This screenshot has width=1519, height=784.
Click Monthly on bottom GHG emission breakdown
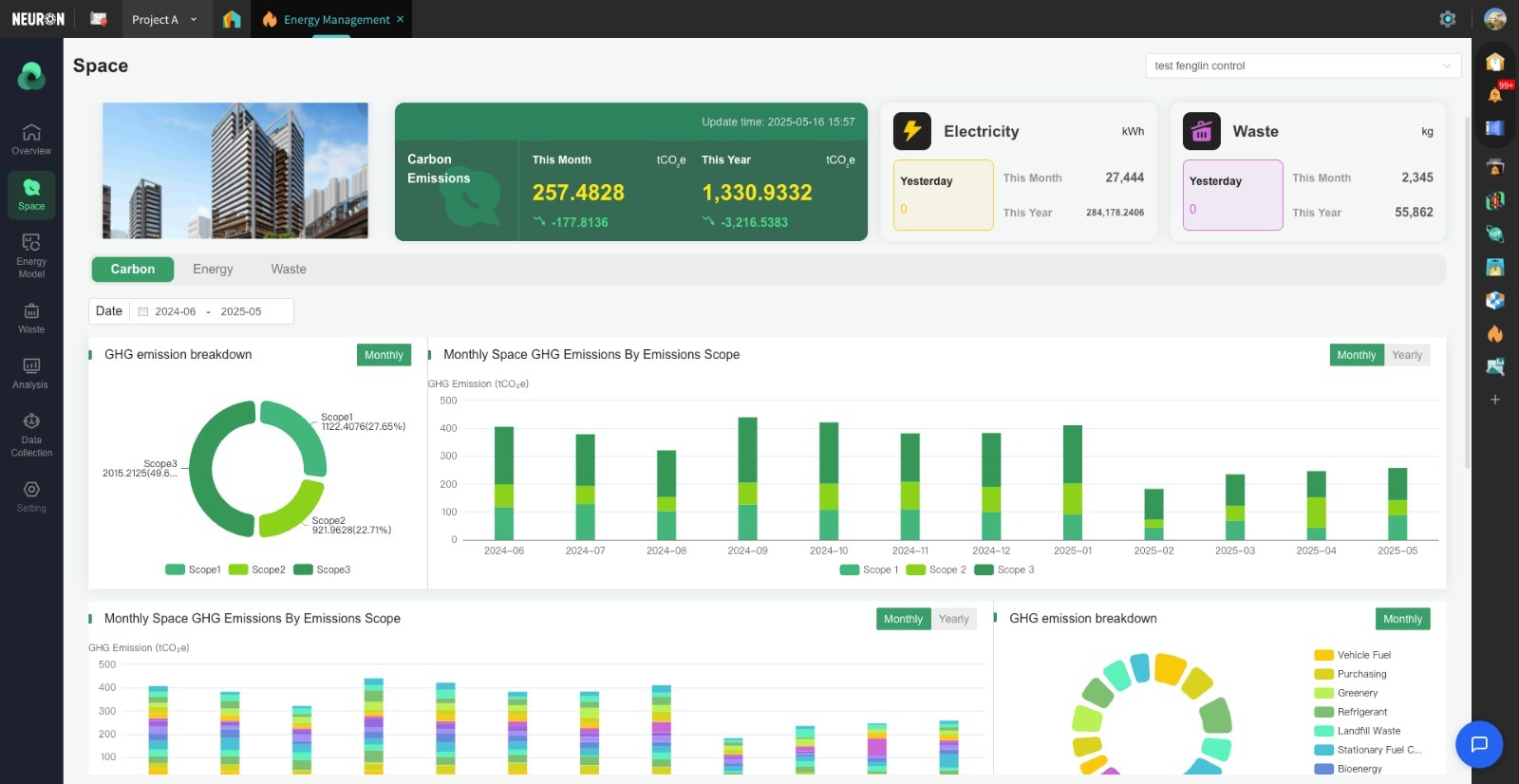click(x=1403, y=619)
